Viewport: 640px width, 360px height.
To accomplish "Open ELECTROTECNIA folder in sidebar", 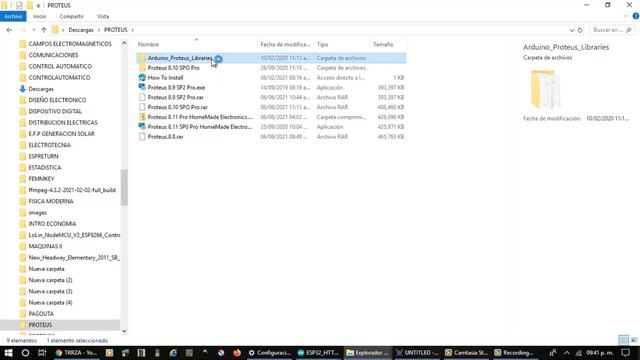I will pos(49,145).
